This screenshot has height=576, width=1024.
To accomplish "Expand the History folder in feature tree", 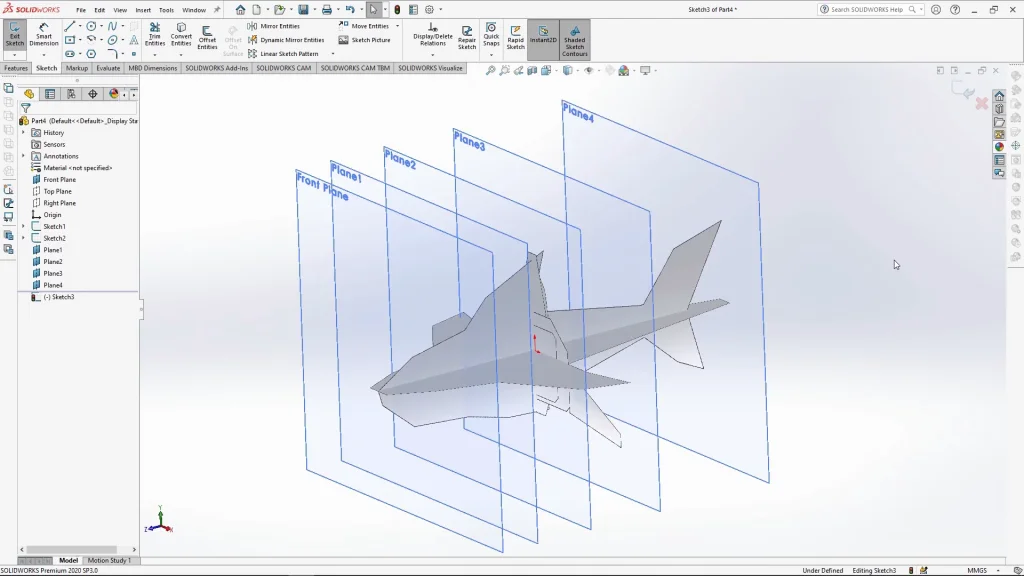I will point(24,133).
